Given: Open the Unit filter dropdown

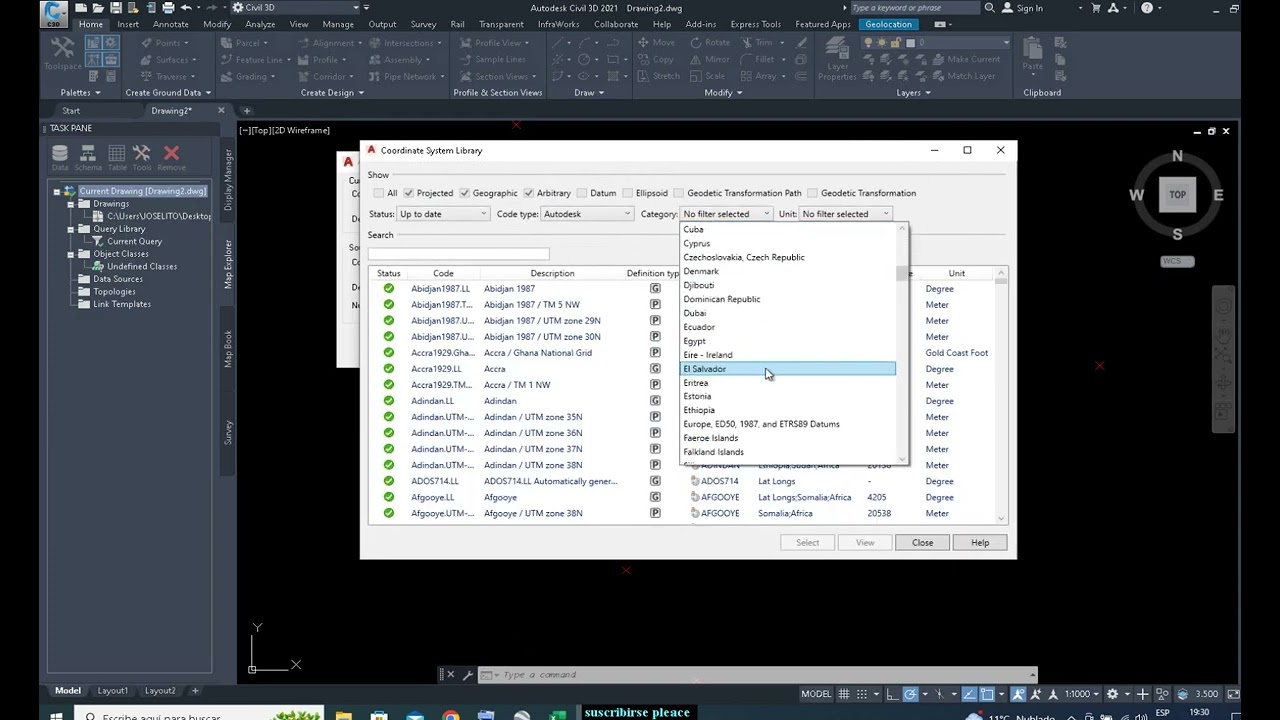Looking at the screenshot, I should coord(845,214).
